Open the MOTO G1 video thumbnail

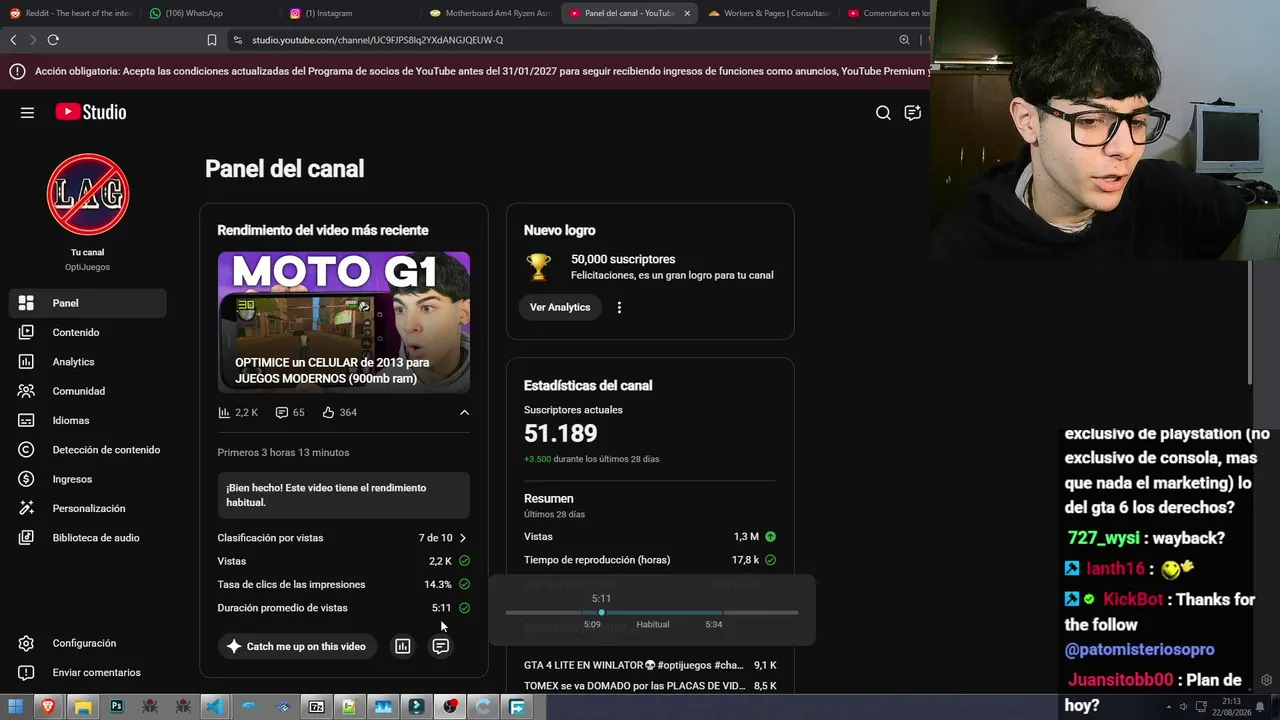point(344,322)
